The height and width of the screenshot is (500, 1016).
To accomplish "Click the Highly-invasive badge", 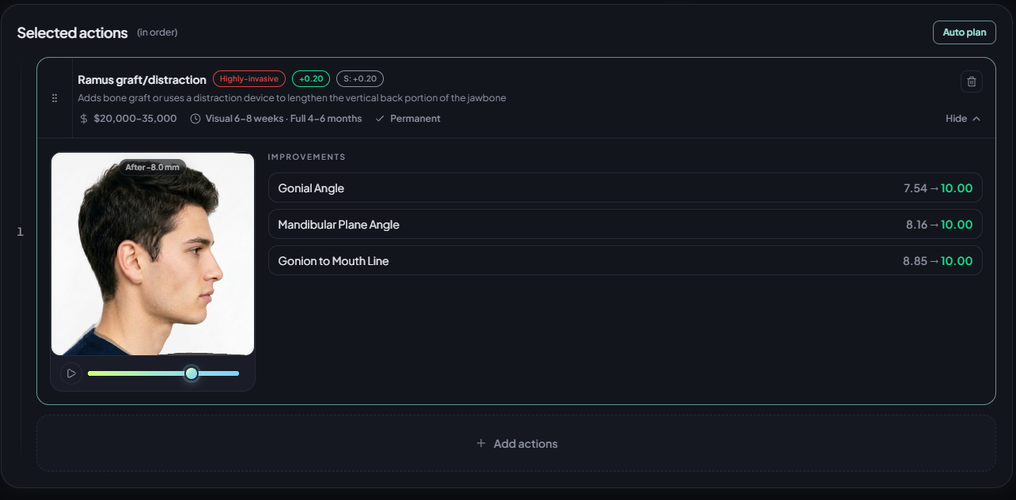I will 249,79.
